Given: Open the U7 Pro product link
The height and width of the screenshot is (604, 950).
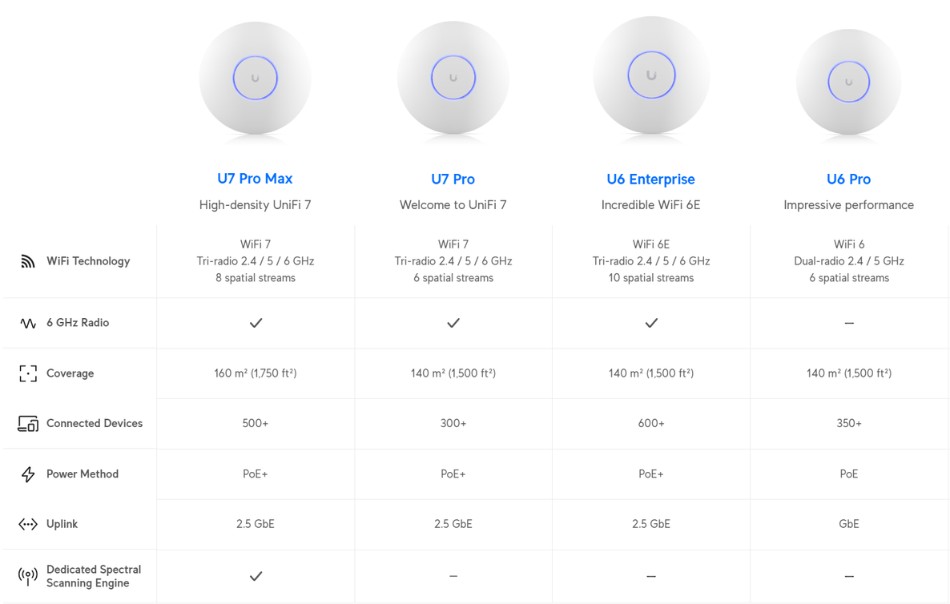Looking at the screenshot, I should (453, 179).
